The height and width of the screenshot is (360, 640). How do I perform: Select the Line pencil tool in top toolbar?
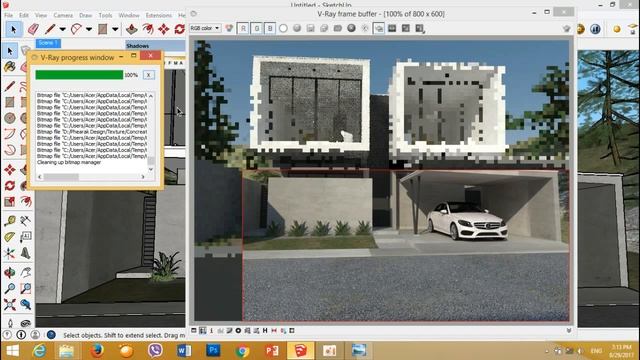pos(50,29)
